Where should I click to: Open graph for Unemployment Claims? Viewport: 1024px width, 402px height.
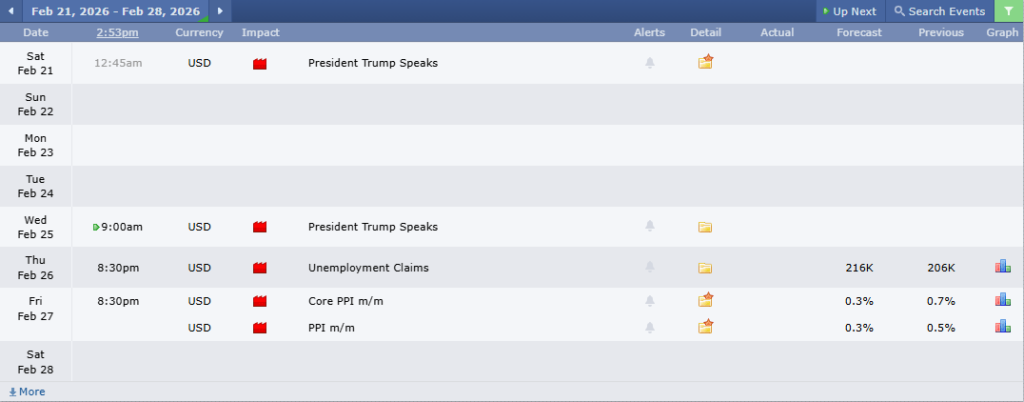(1002, 267)
